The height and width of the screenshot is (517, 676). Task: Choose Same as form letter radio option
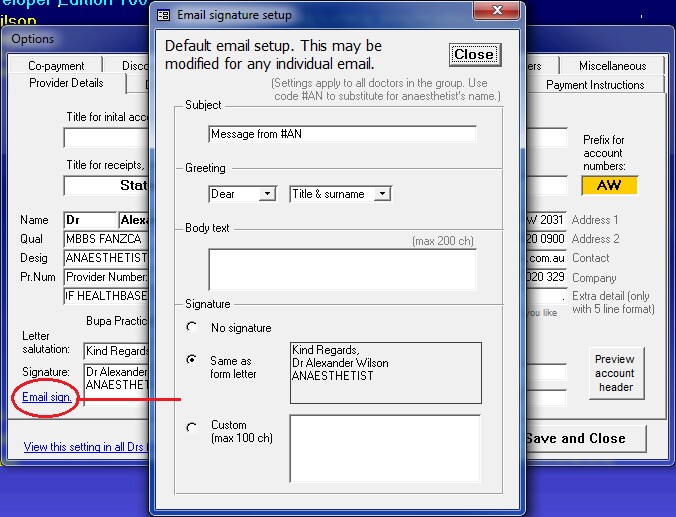coord(191,360)
